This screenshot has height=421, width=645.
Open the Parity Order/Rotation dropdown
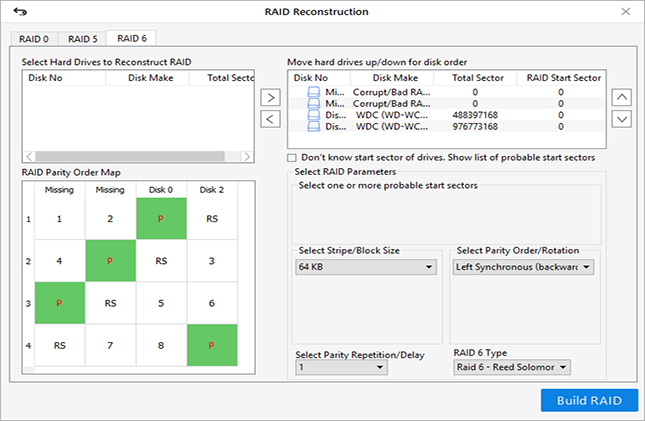point(523,267)
